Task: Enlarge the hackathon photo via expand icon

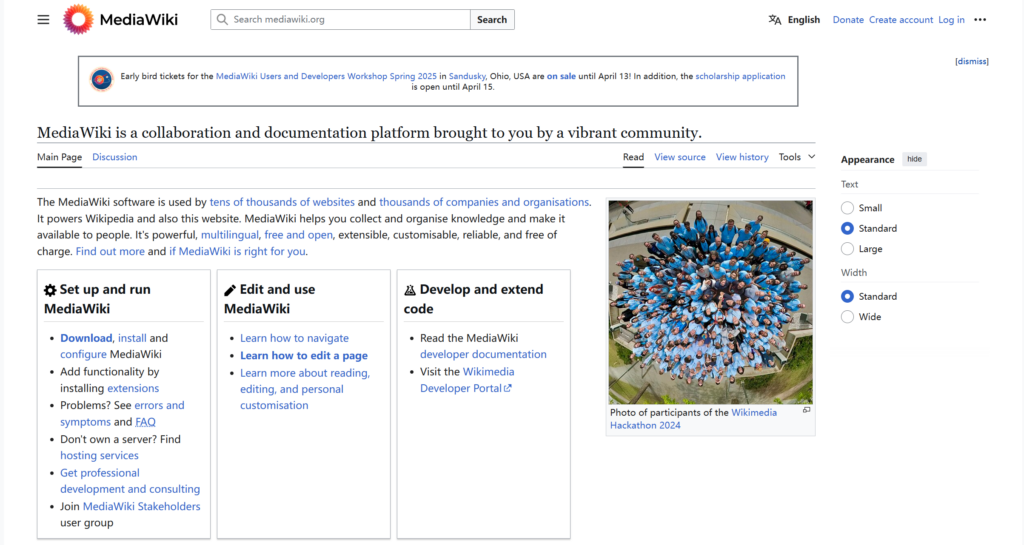Action: click(x=806, y=410)
